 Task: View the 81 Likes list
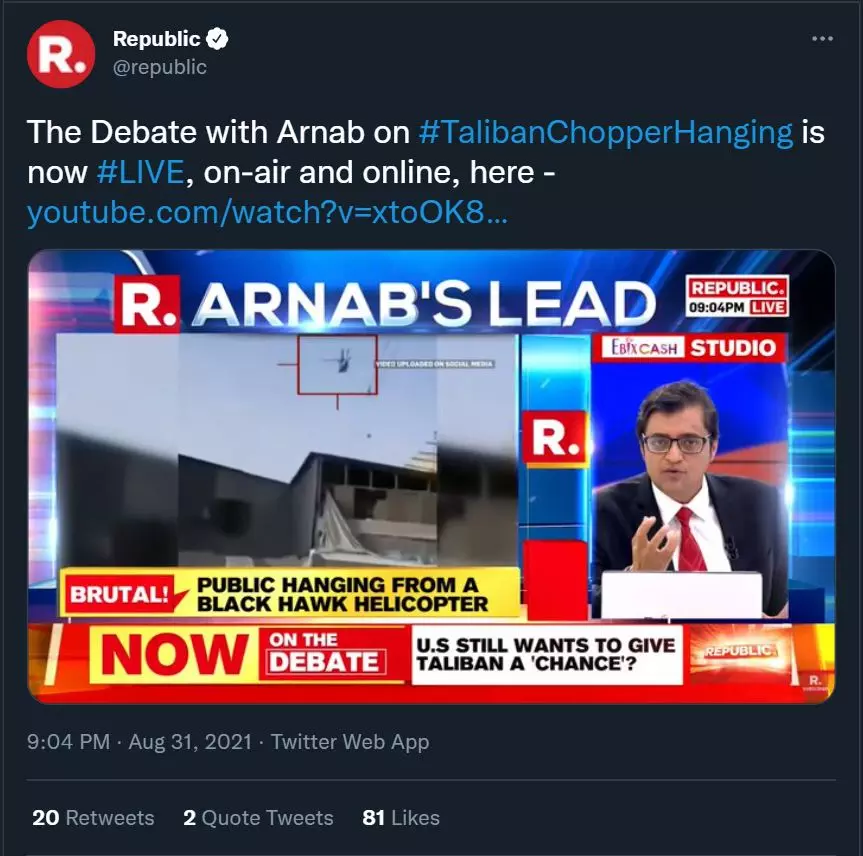(401, 818)
